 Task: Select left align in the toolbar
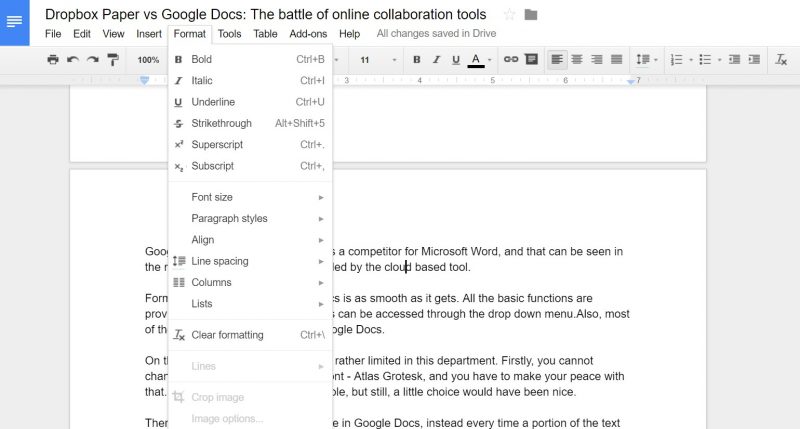pos(557,60)
